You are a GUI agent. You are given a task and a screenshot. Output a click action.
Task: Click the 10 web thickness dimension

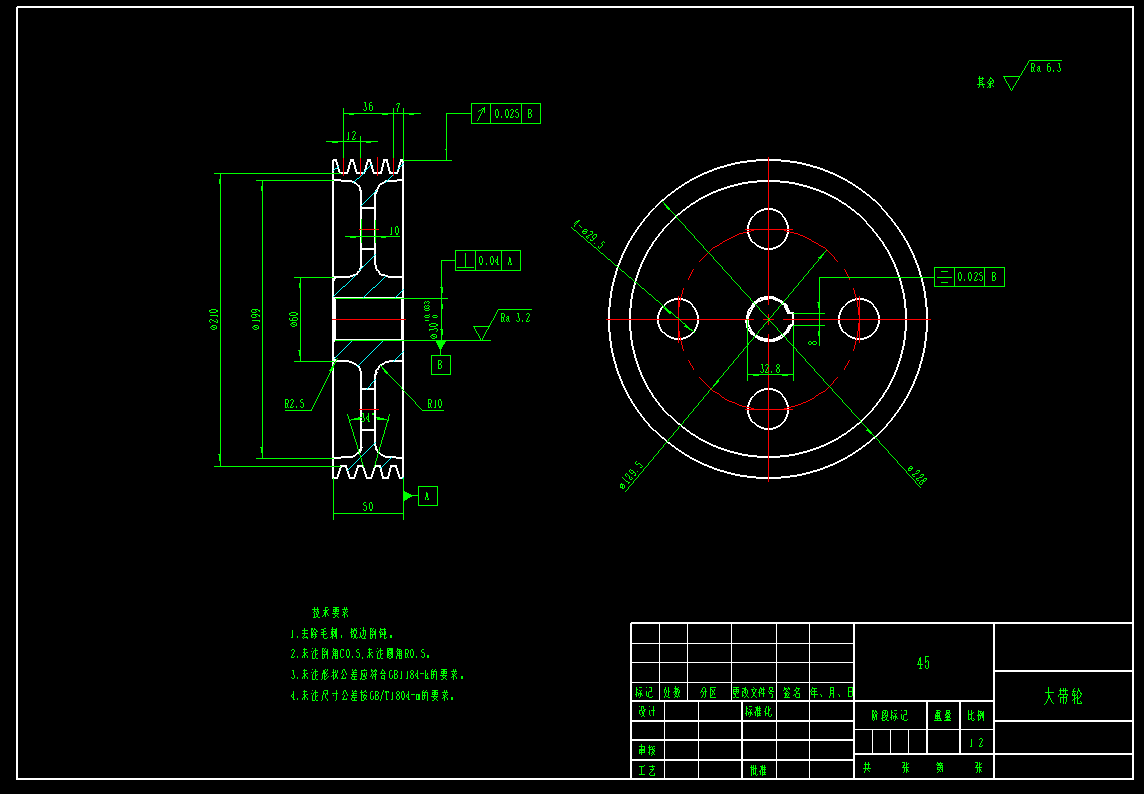coord(394,231)
